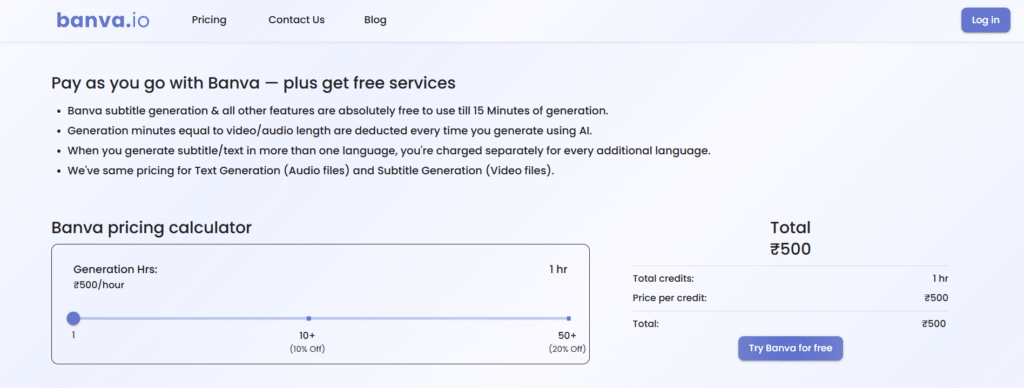
Task: Click the large ₹500 total heading amount
Action: (x=790, y=249)
